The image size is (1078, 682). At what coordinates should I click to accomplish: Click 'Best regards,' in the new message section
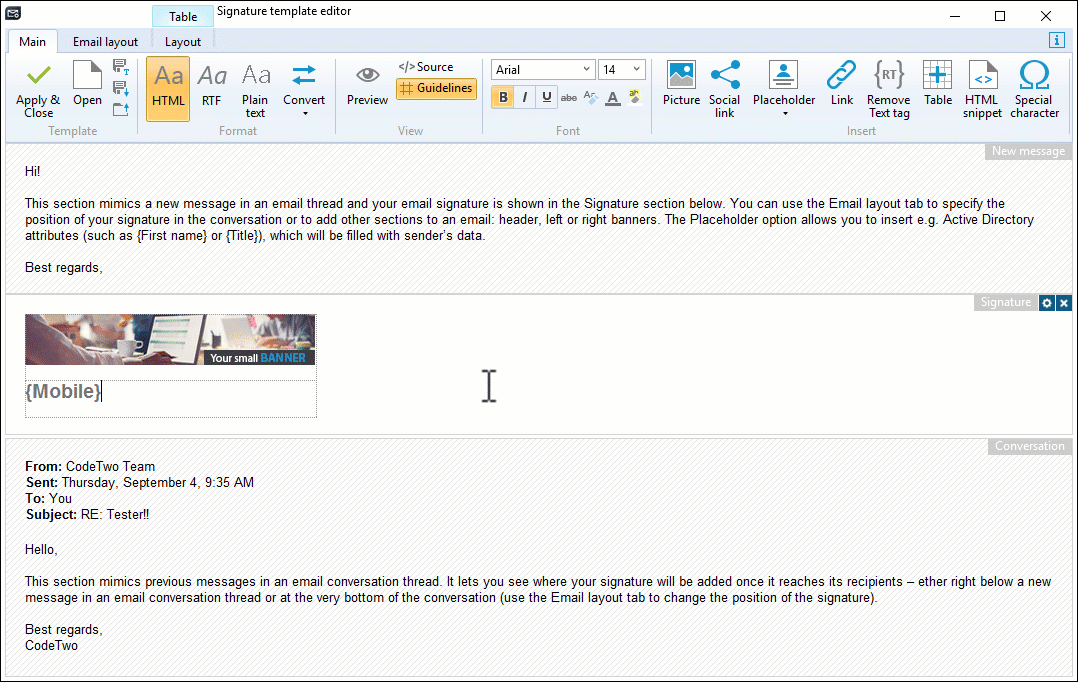pos(64,267)
